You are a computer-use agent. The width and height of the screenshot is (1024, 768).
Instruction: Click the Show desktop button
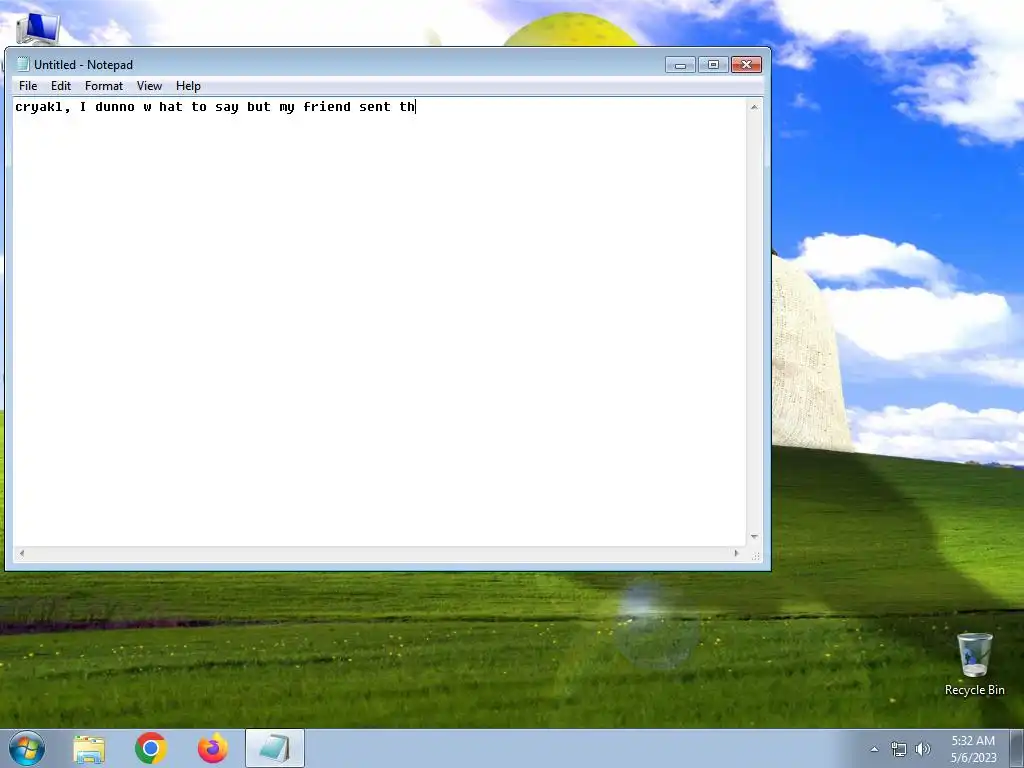click(1017, 748)
